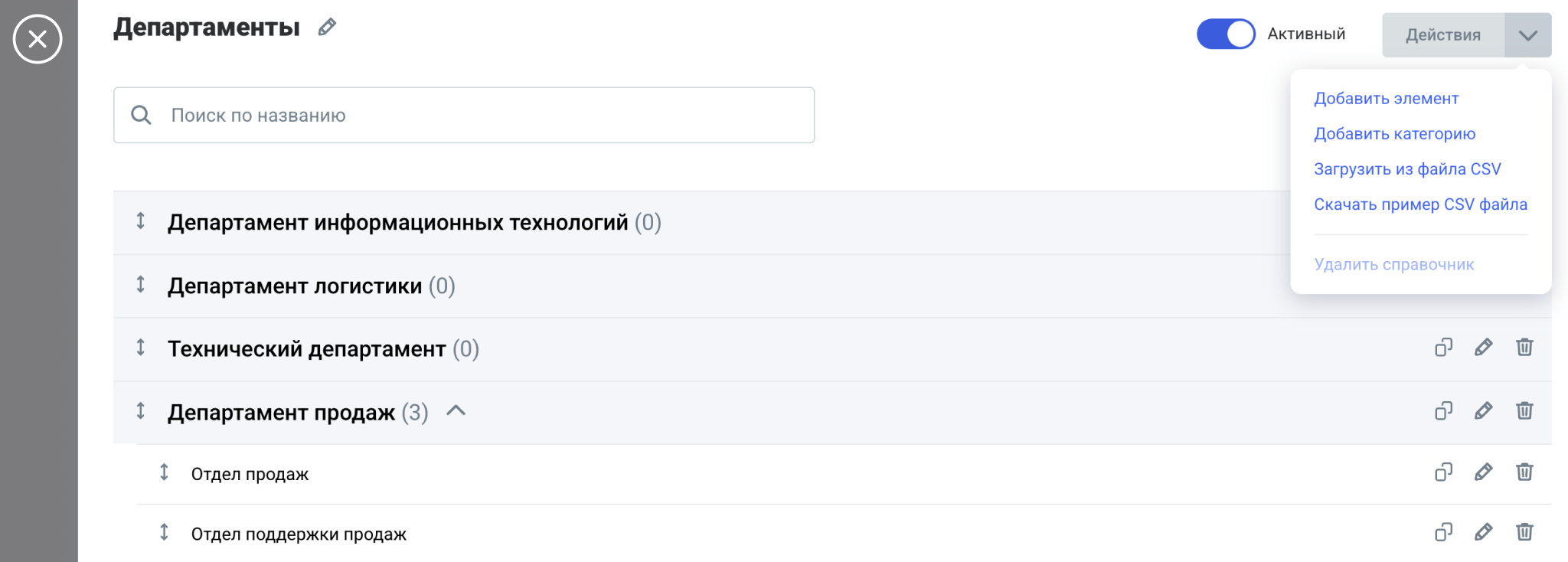Collapse the Департамент продаж category
Image resolution: width=1568 pixels, height=562 pixels.
(456, 411)
